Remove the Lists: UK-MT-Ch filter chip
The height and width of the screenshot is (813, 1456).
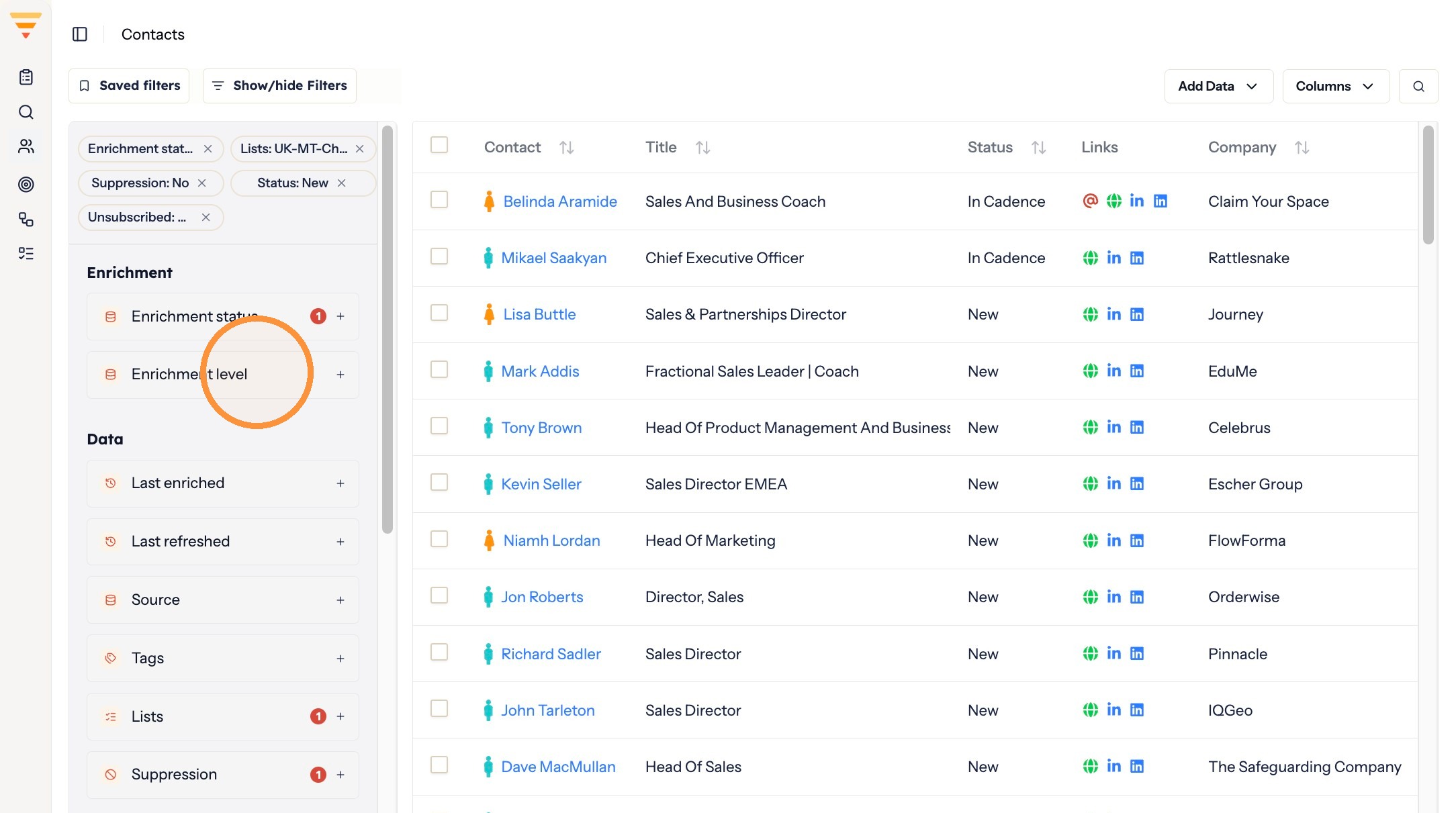coord(360,149)
